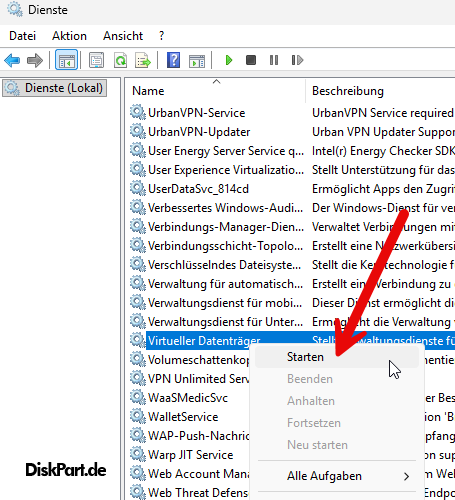
Task: Click gear icon of Verwaltungsdienst für mobi
Action: click(138, 302)
